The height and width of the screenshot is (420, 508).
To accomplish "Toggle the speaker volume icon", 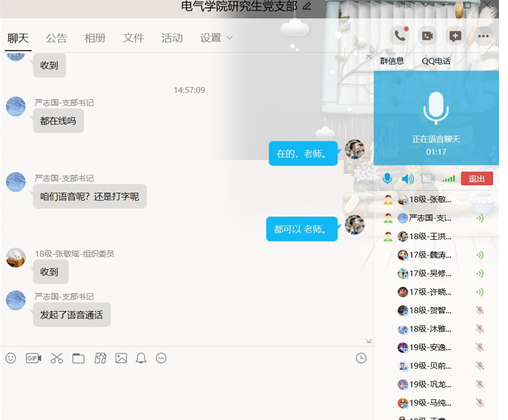I will click(407, 179).
